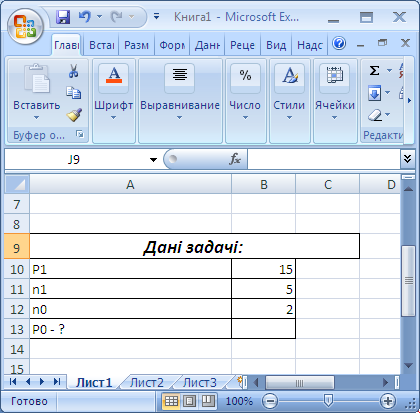Redo the last undone action

pos(117,17)
